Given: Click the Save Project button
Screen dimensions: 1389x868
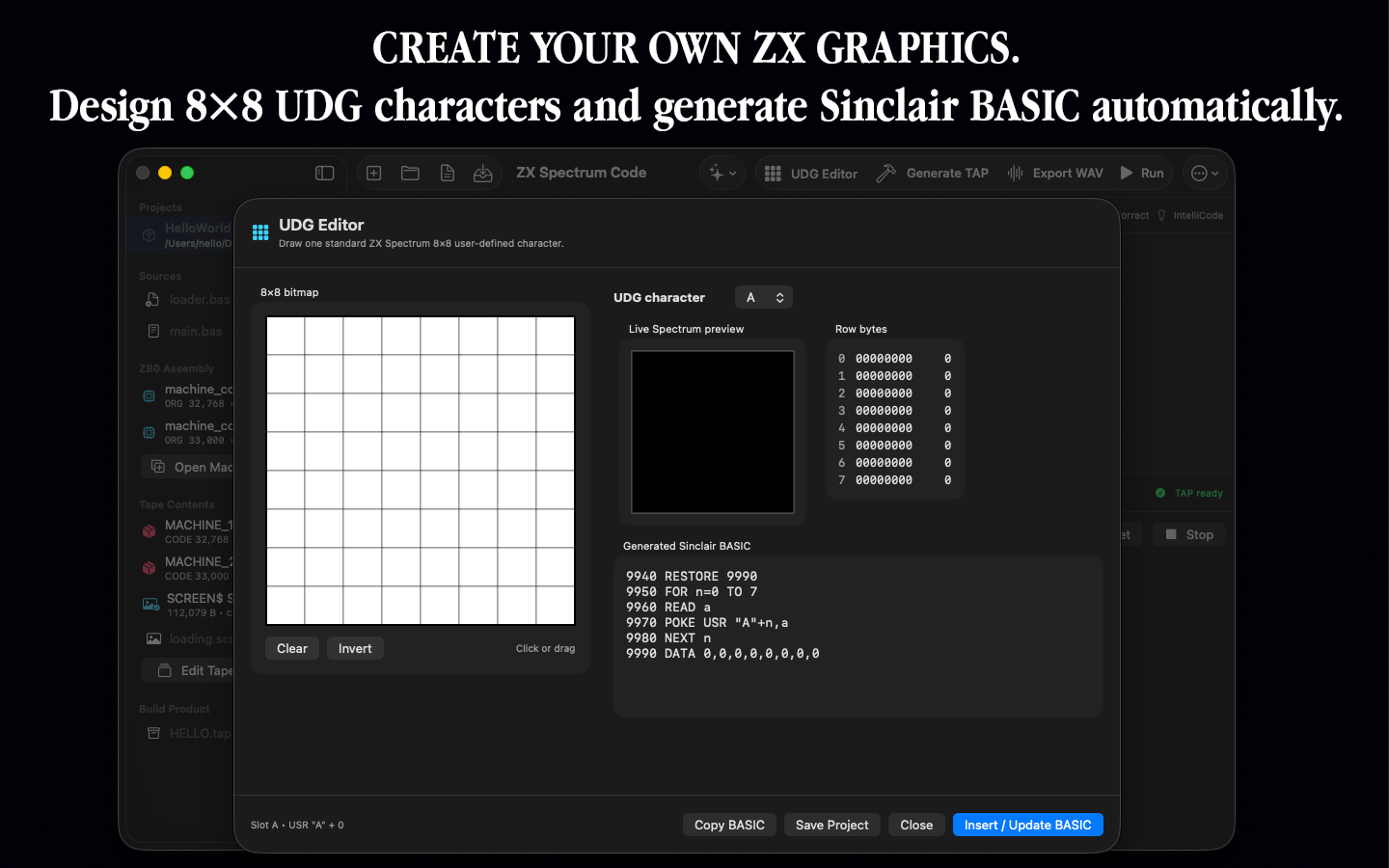Looking at the screenshot, I should tap(831, 825).
